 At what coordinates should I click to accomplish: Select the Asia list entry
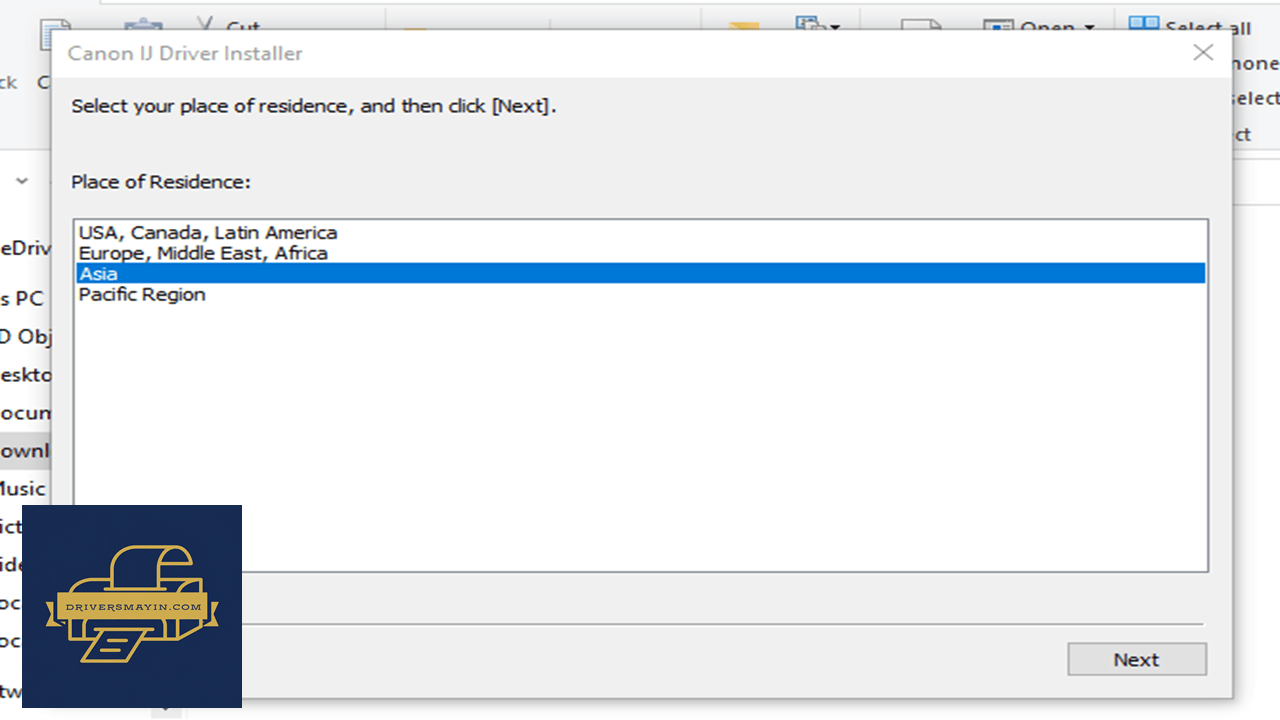pyautogui.click(x=640, y=273)
